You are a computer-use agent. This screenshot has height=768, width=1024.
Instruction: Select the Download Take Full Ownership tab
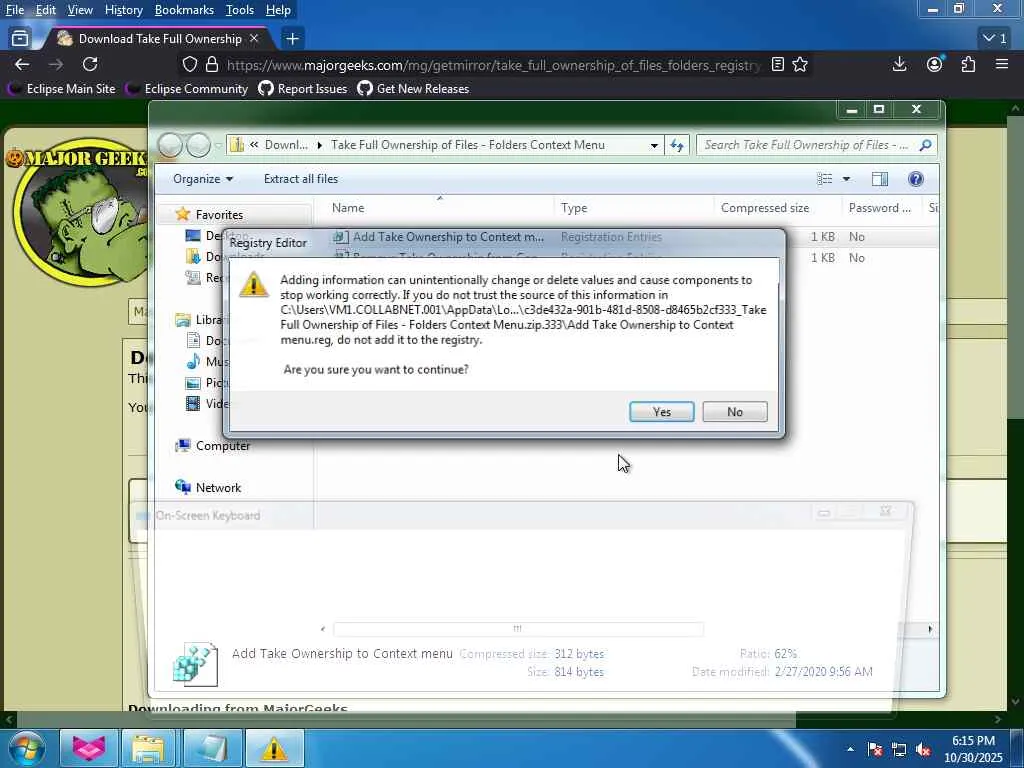click(x=157, y=39)
